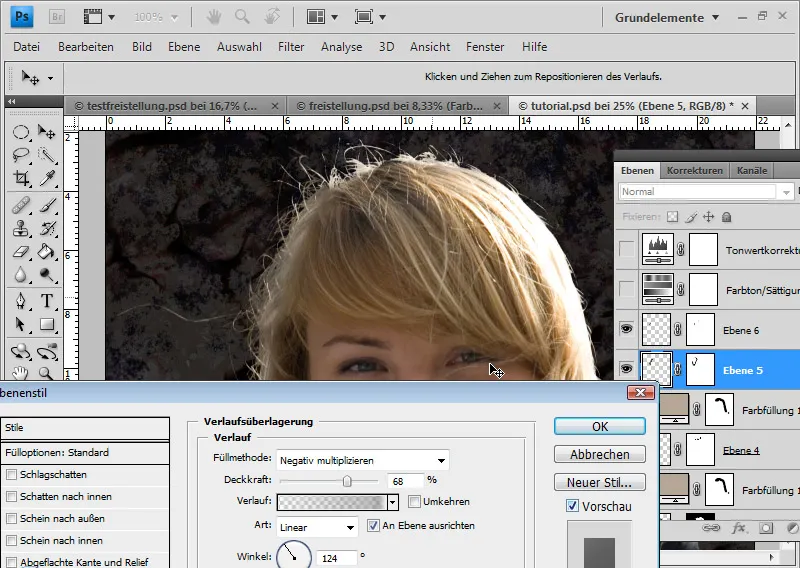
Task: Click lock all layer icon
Action: (727, 217)
